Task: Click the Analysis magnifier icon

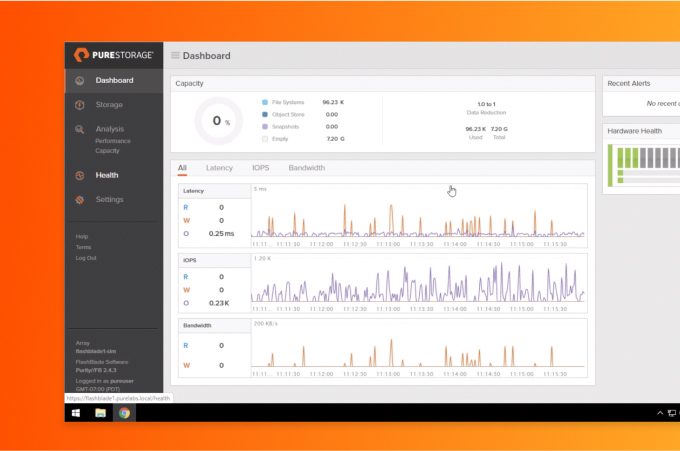Action: (80, 129)
